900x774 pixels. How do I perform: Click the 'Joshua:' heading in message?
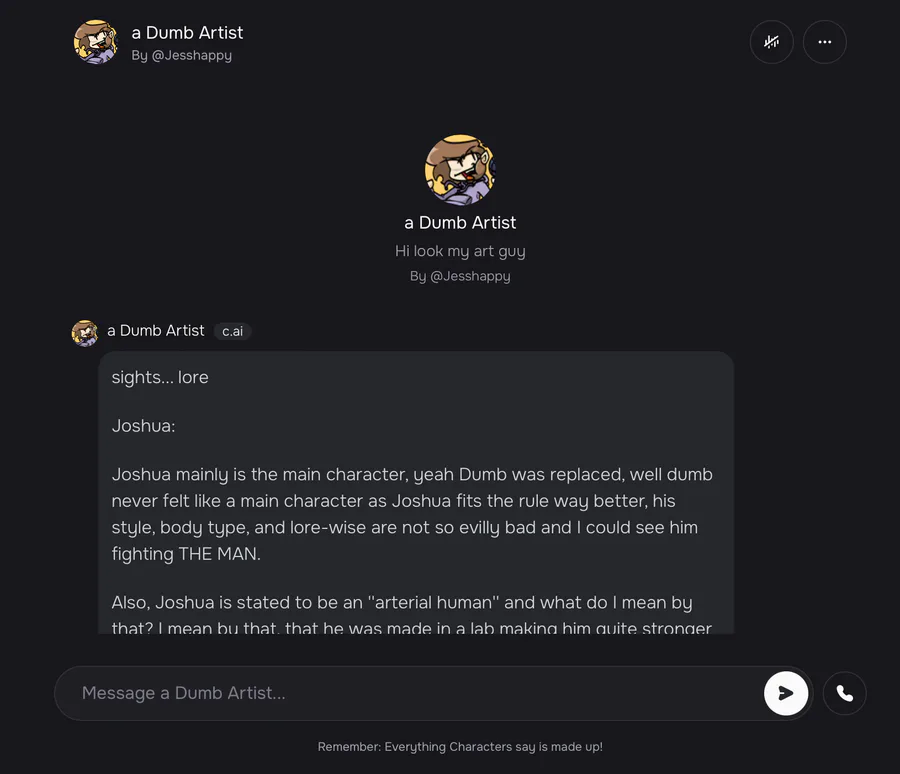(x=144, y=426)
